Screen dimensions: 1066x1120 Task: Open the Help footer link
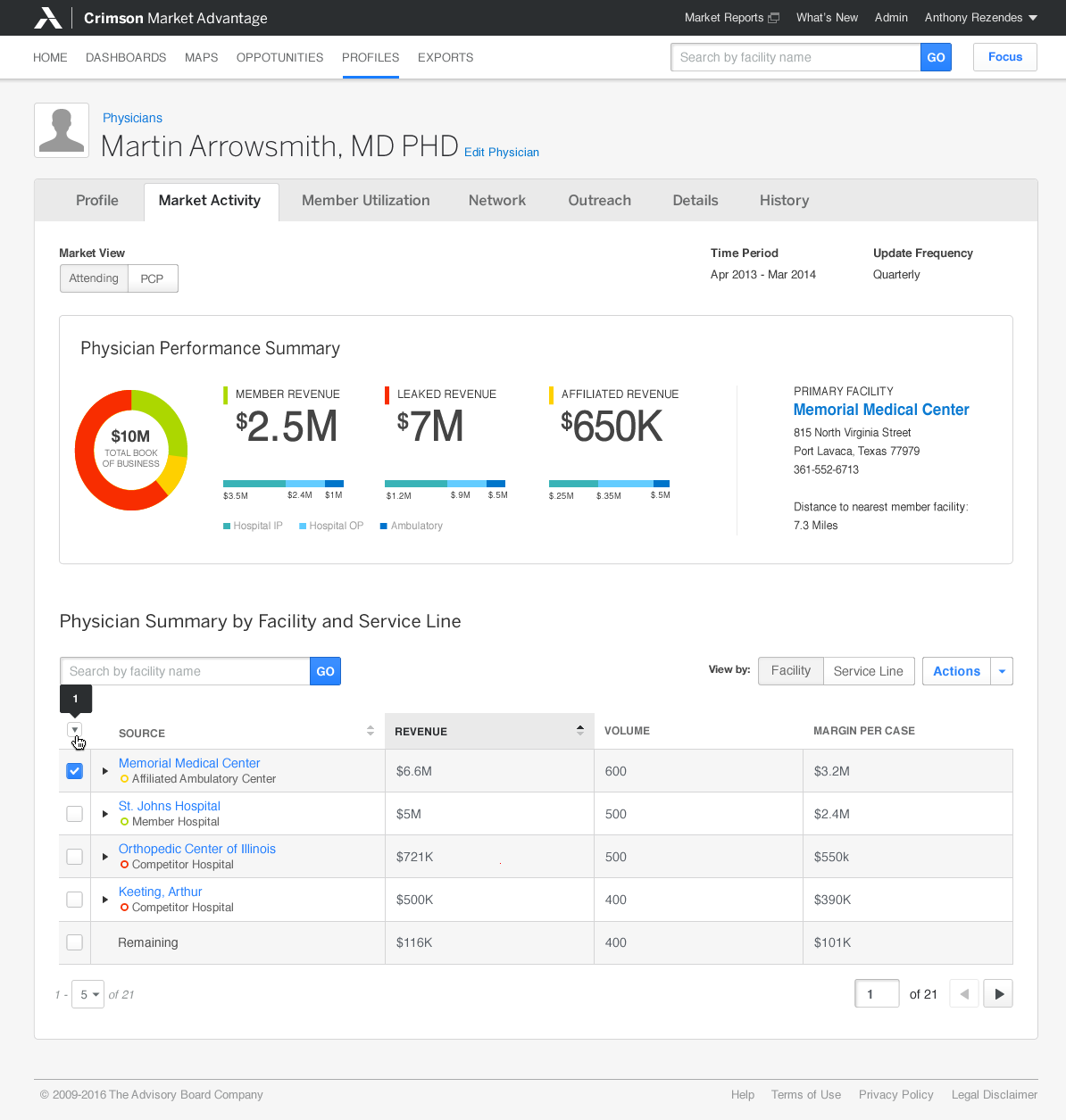click(x=743, y=1095)
